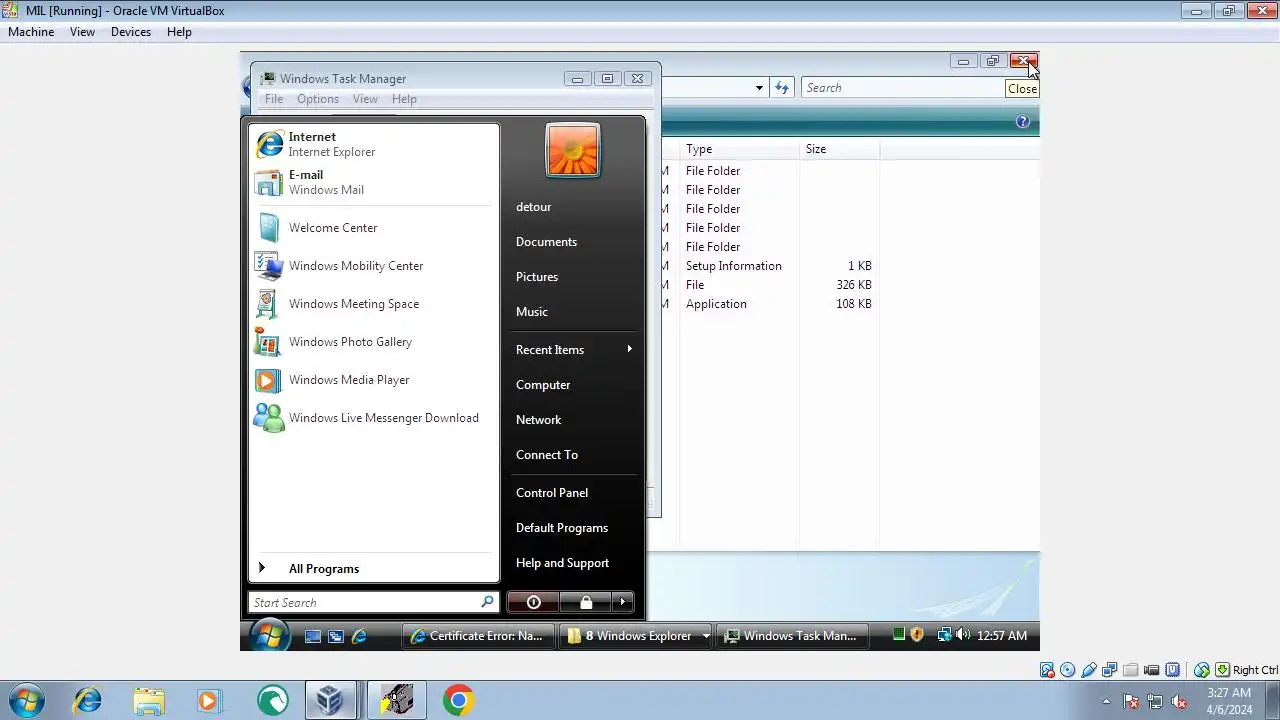This screenshot has width=1280, height=720.
Task: Open the VirtualBox Devices menu
Action: (131, 32)
